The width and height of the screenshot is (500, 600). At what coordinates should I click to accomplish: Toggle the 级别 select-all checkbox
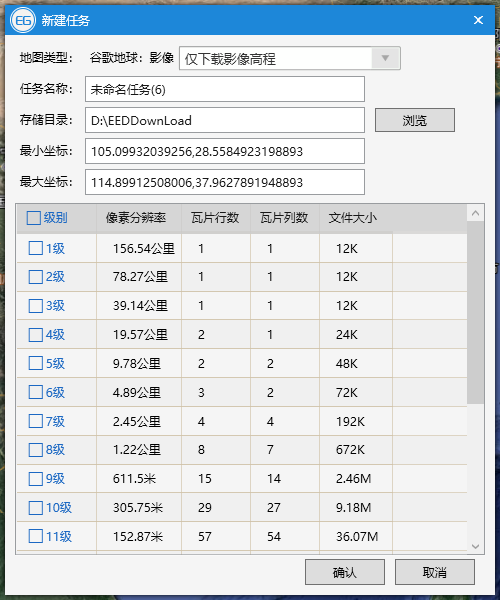pyautogui.click(x=34, y=218)
